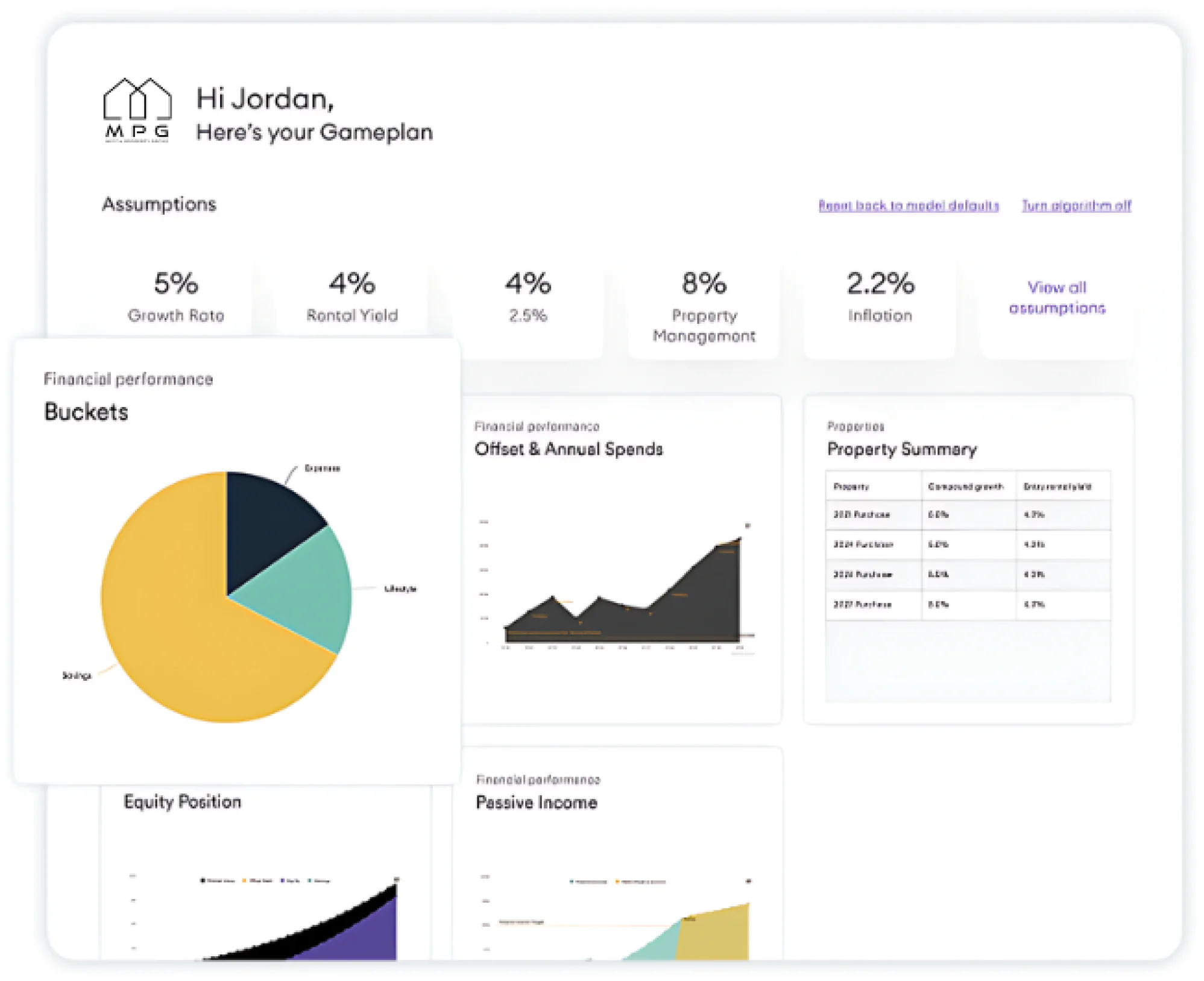This screenshot has height=981, width=1204.
Task: Select the 5% Growth Rate assumption card
Action: point(176,298)
